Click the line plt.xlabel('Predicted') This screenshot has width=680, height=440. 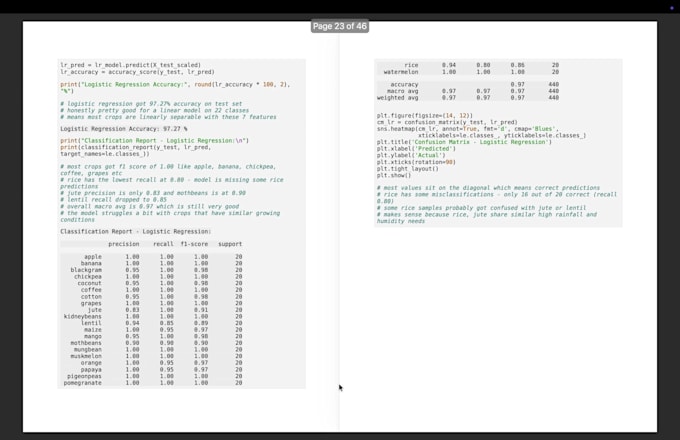(416, 149)
